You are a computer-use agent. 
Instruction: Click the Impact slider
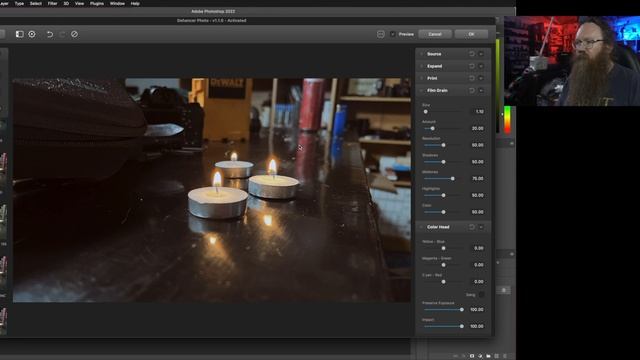click(444, 326)
